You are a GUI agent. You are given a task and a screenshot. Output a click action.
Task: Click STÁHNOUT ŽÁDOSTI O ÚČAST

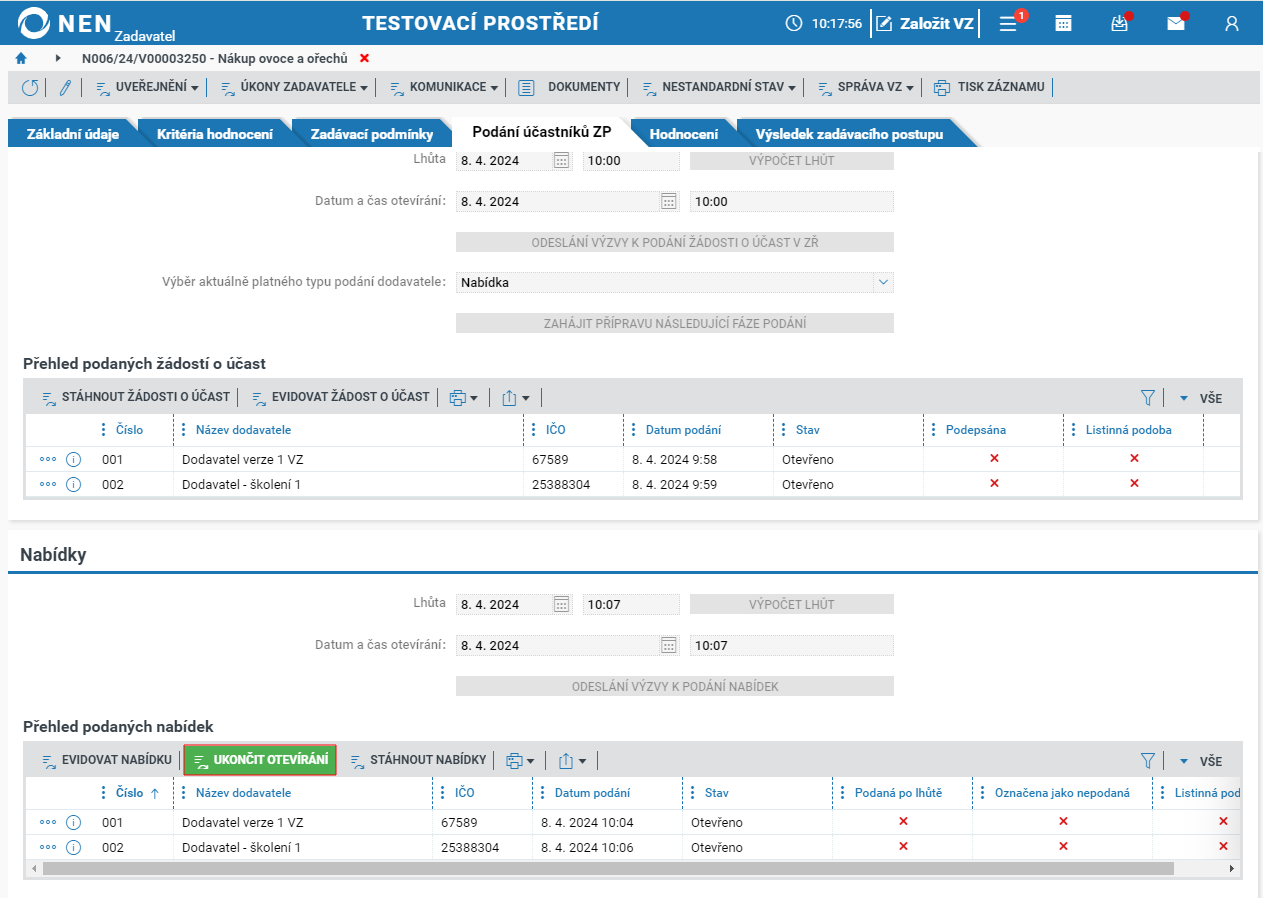(x=136, y=397)
